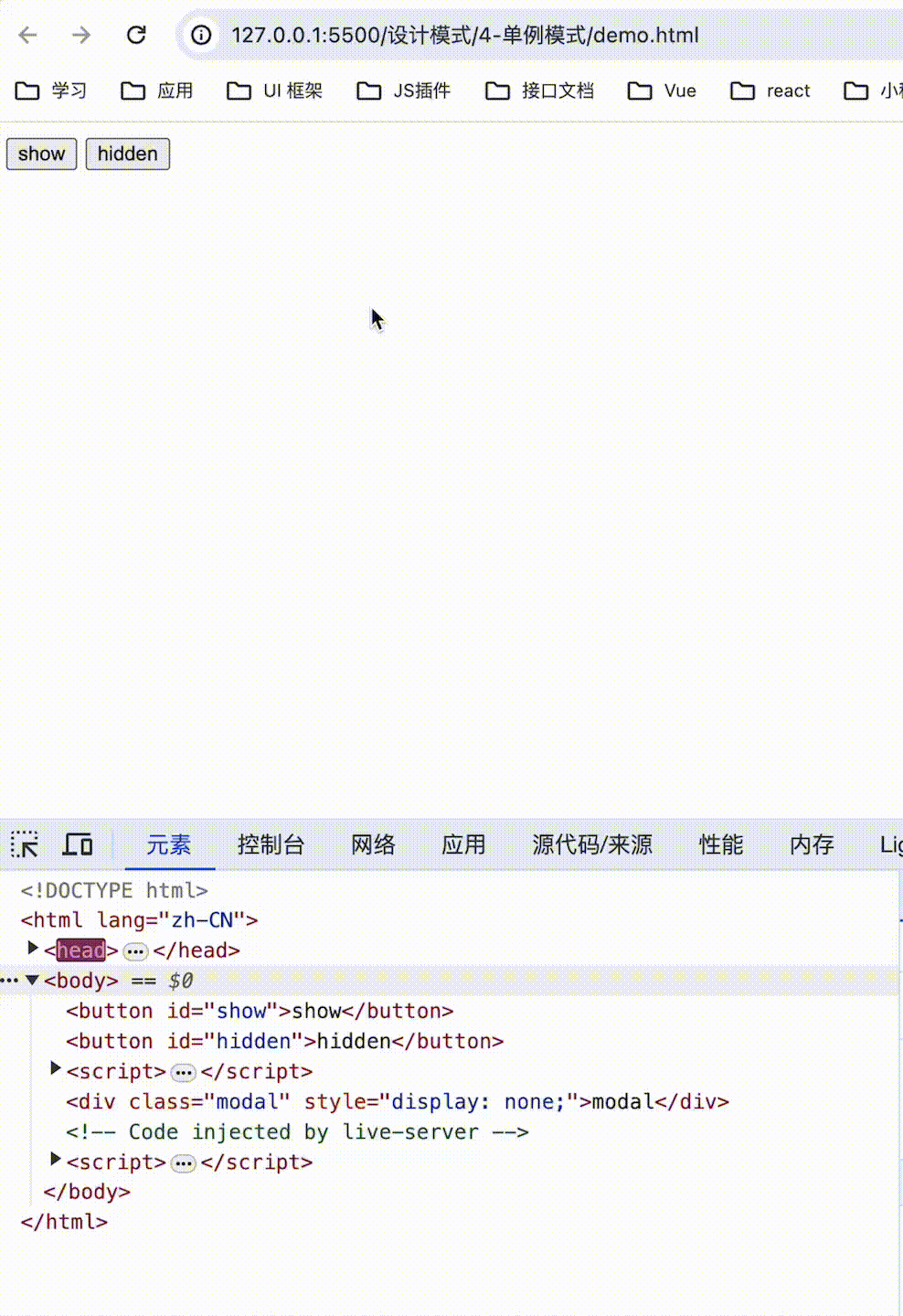
Task: Expand the first script element node
Action: [55, 1070]
